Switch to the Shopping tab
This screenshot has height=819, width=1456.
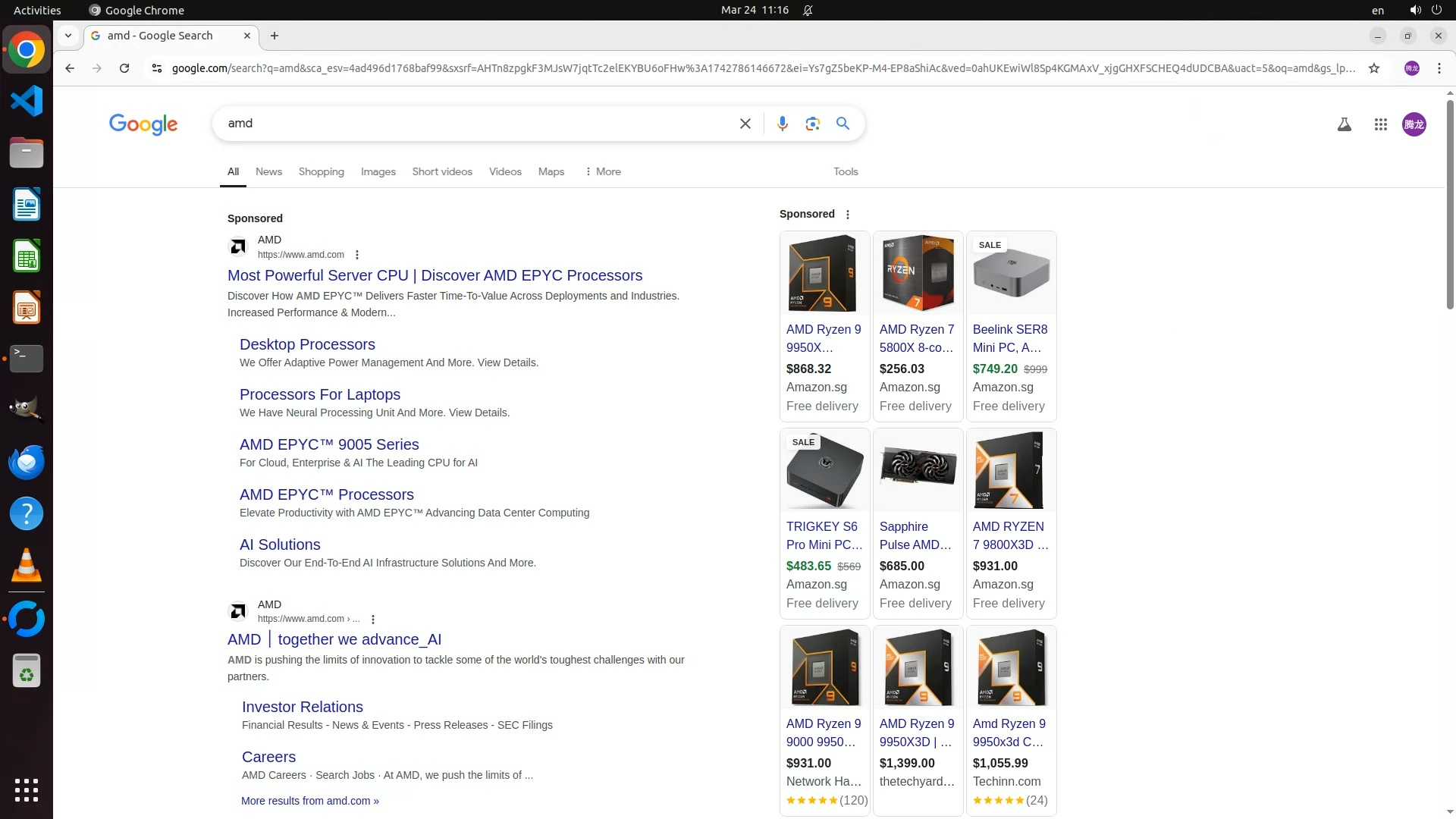(321, 172)
